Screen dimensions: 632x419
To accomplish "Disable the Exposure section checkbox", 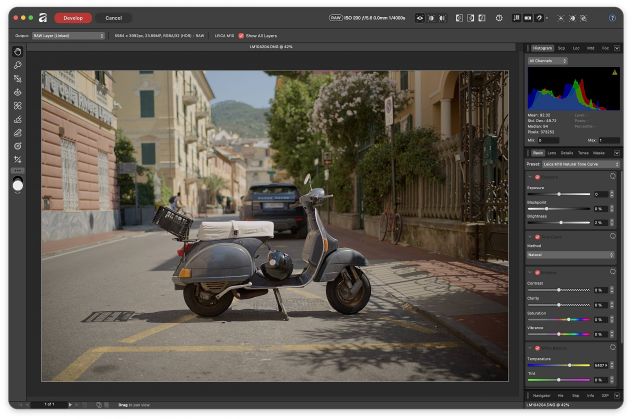I will click(x=537, y=177).
